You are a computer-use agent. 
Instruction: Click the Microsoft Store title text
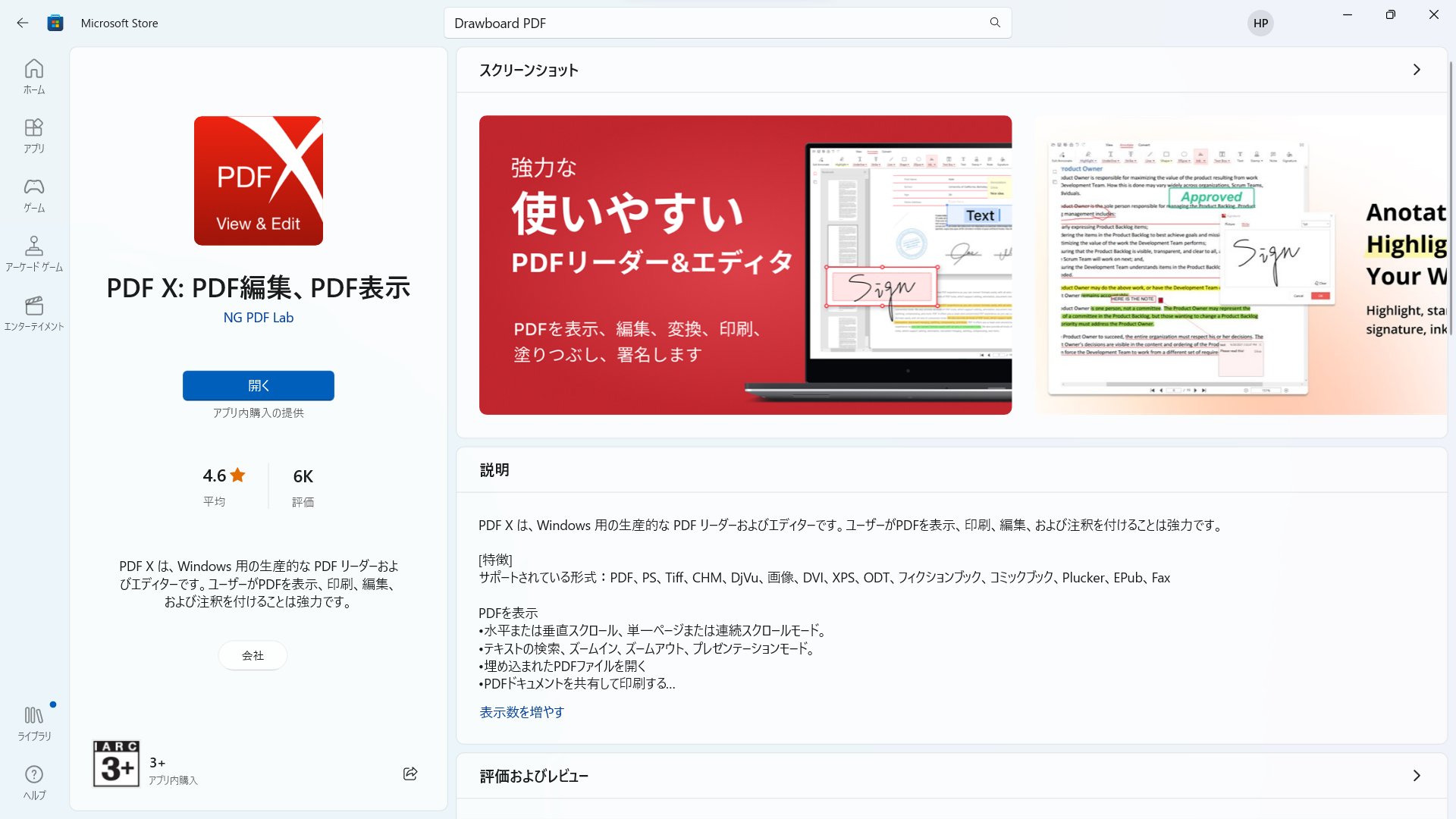(x=120, y=23)
